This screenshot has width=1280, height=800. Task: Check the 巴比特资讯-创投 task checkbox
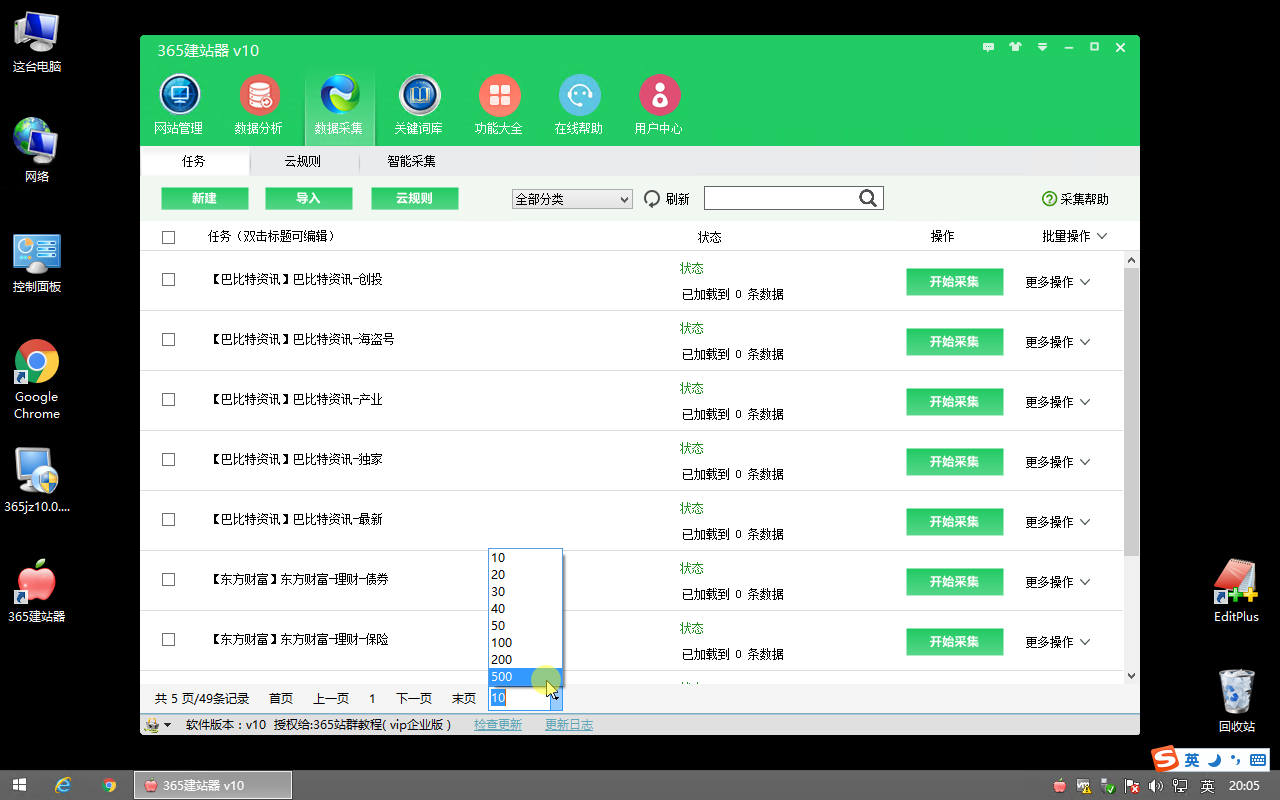[168, 279]
